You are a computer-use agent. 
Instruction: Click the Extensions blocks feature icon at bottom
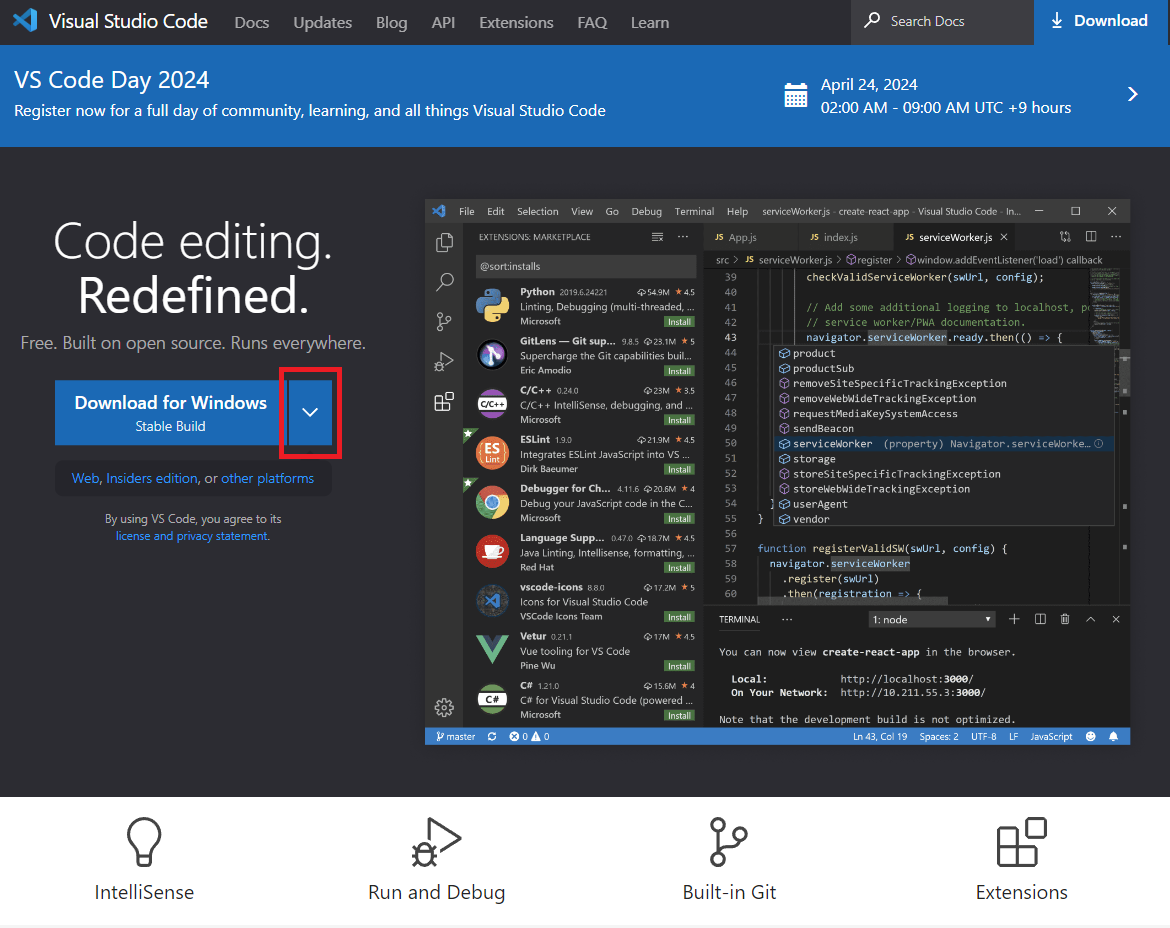[x=1022, y=842]
